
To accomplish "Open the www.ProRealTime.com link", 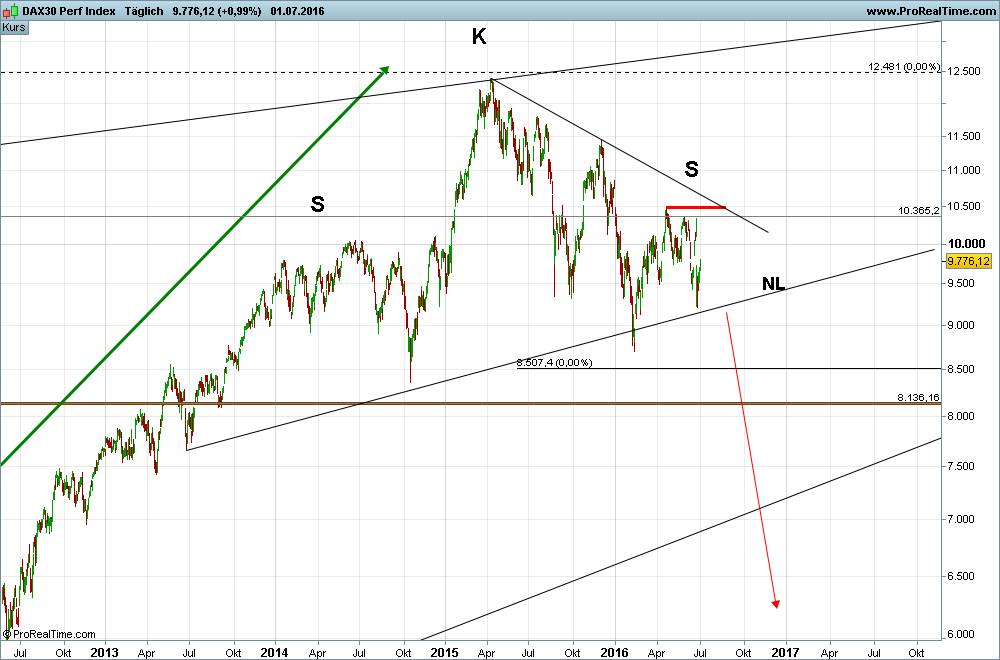I will [x=930, y=8].
